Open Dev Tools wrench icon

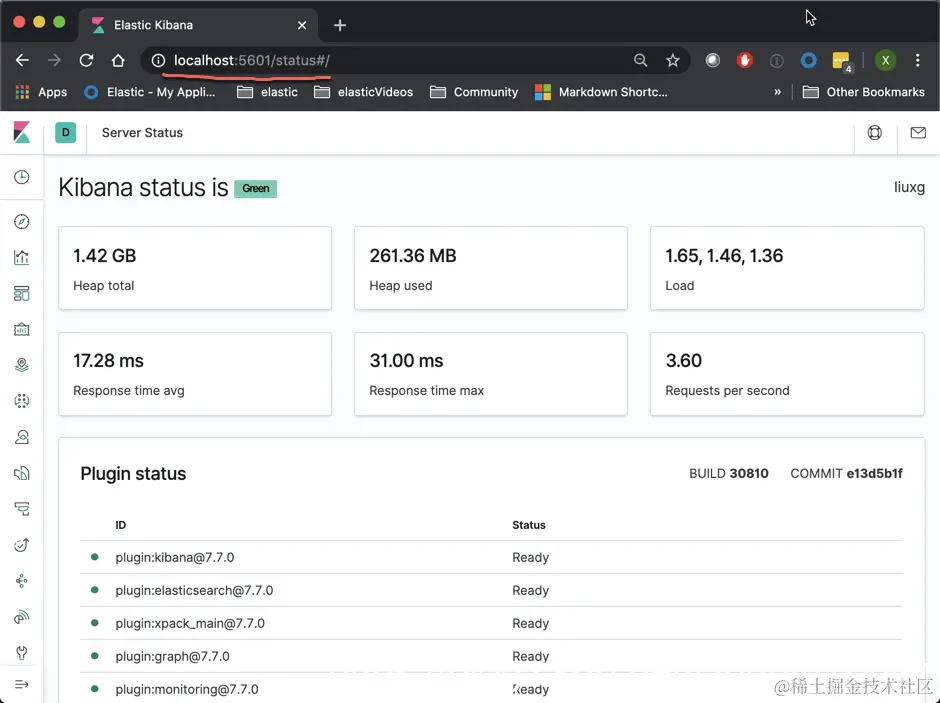coord(22,653)
